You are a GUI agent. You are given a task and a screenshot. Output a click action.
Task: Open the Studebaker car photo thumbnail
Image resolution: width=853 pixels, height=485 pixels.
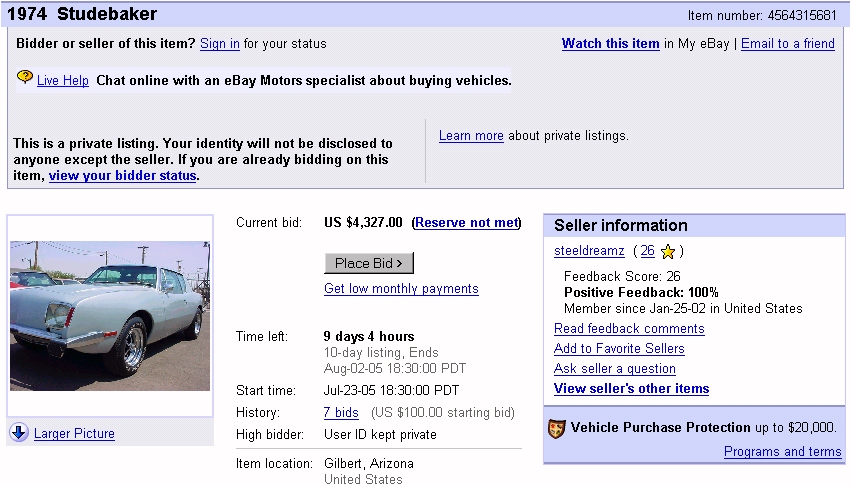[110, 316]
